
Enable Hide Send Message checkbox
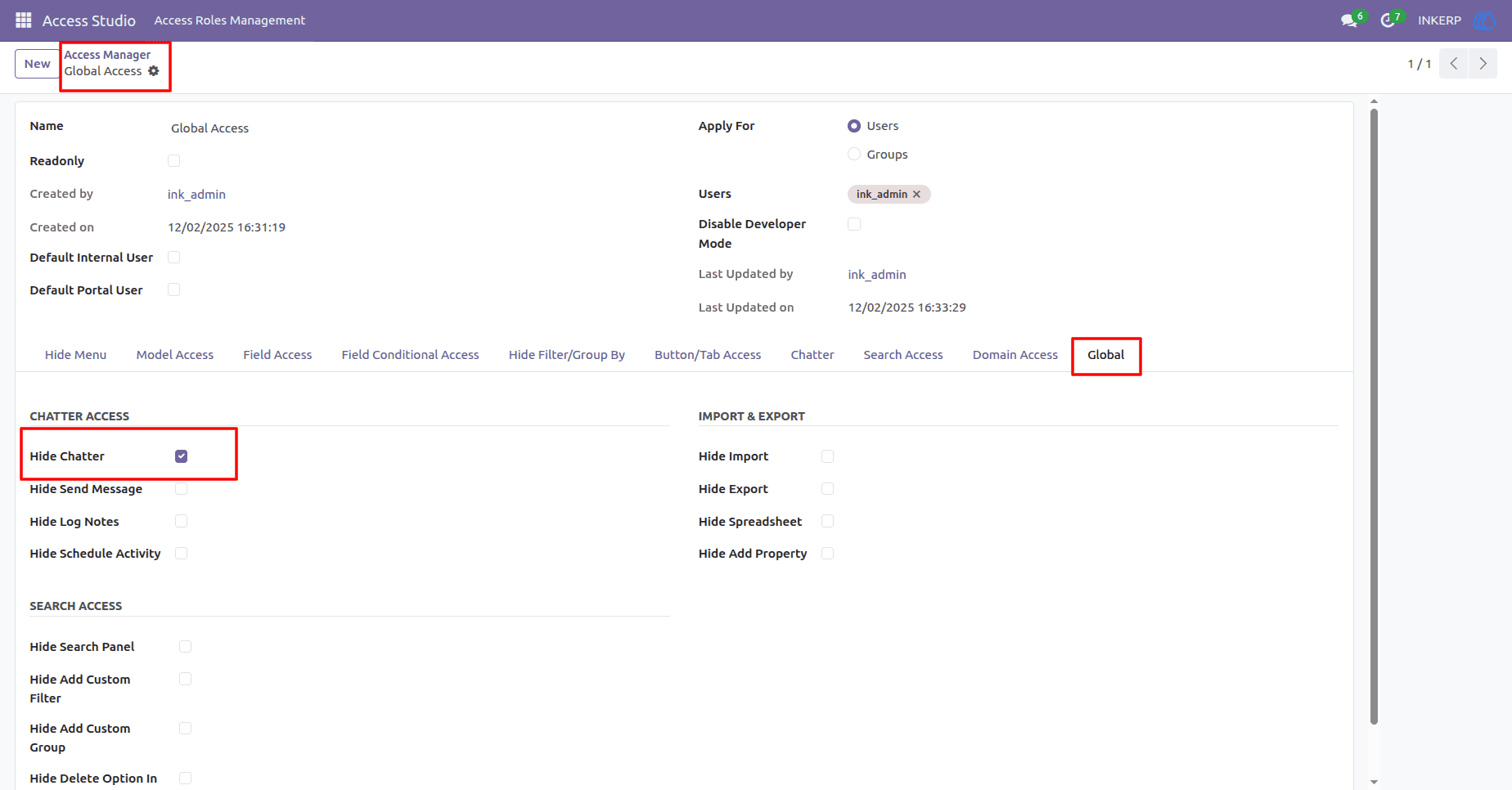(x=182, y=489)
